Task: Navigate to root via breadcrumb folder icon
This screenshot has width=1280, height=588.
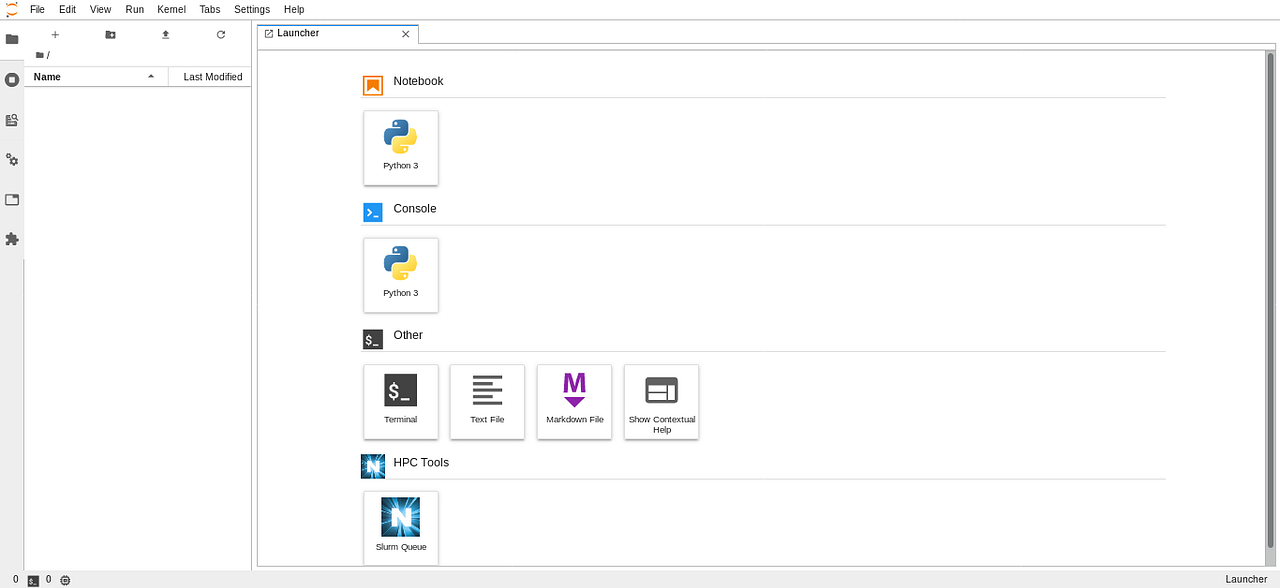Action: tap(37, 55)
